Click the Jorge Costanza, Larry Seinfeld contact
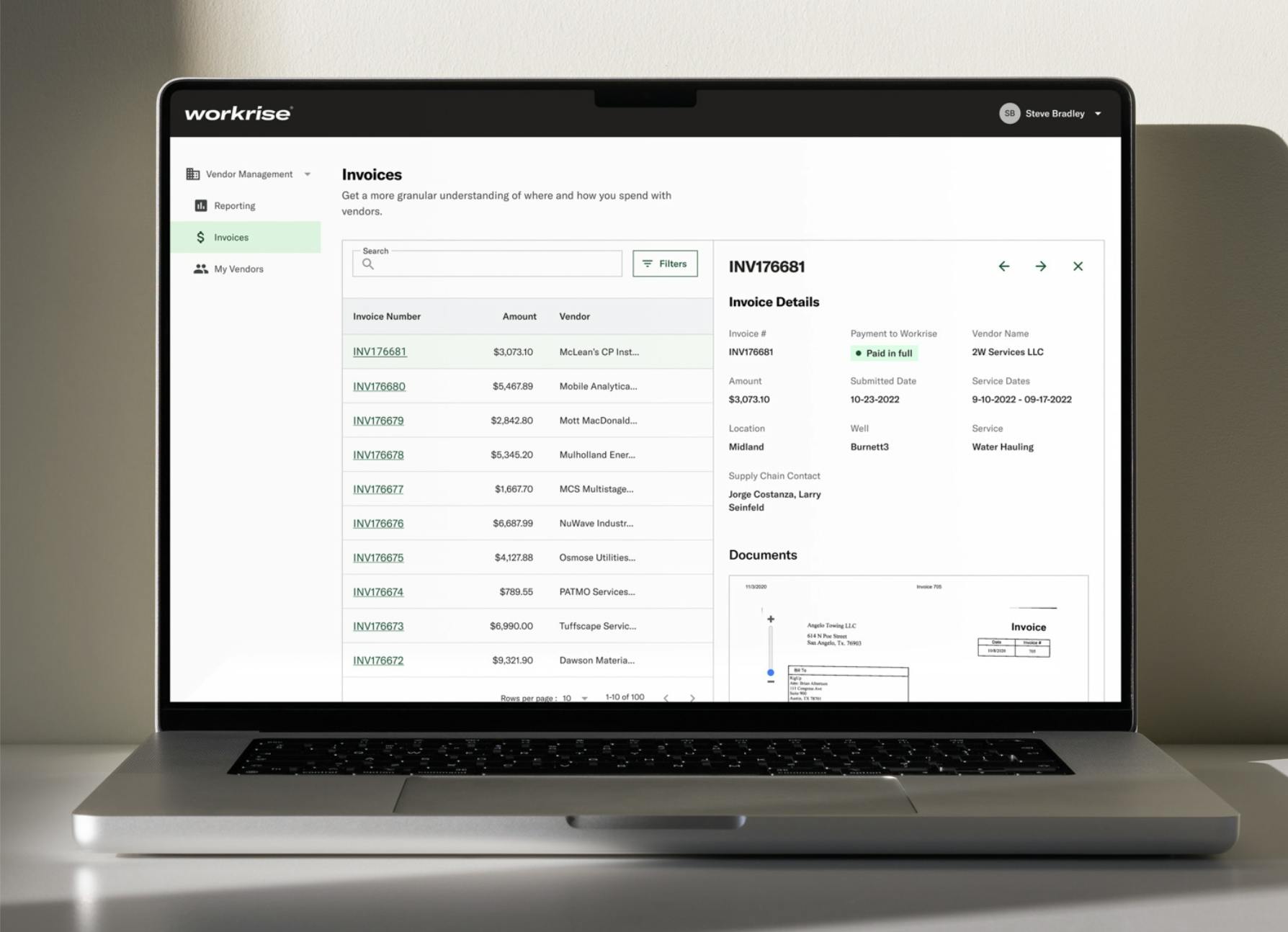 774,501
